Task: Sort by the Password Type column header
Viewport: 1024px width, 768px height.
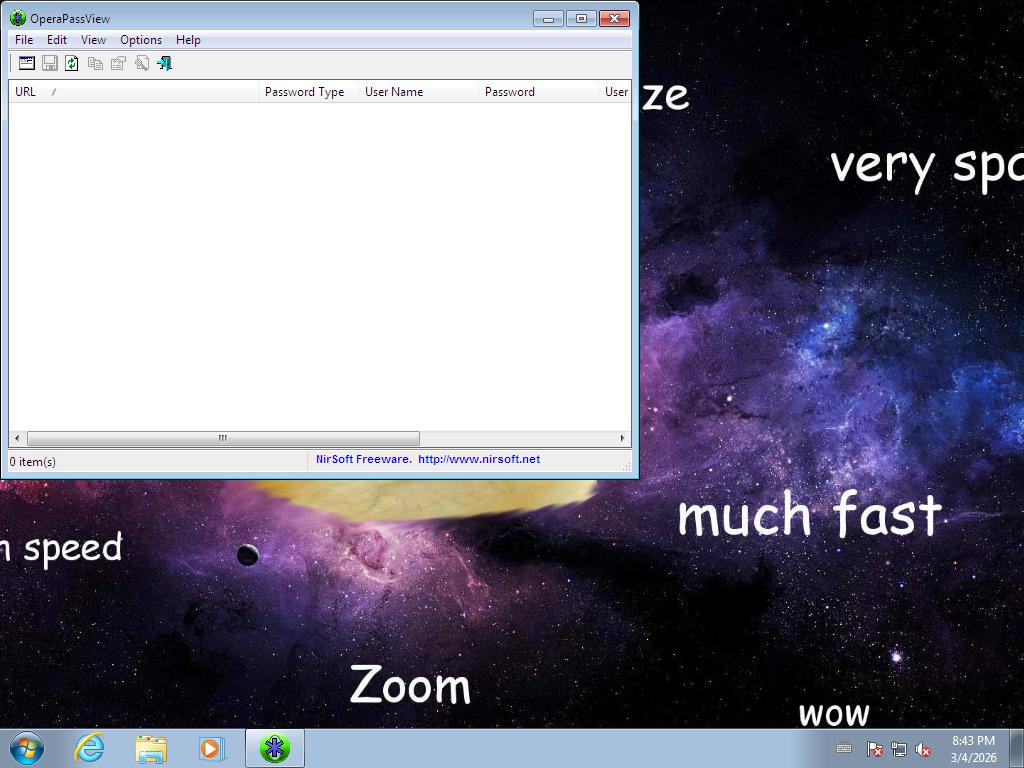Action: (x=305, y=92)
